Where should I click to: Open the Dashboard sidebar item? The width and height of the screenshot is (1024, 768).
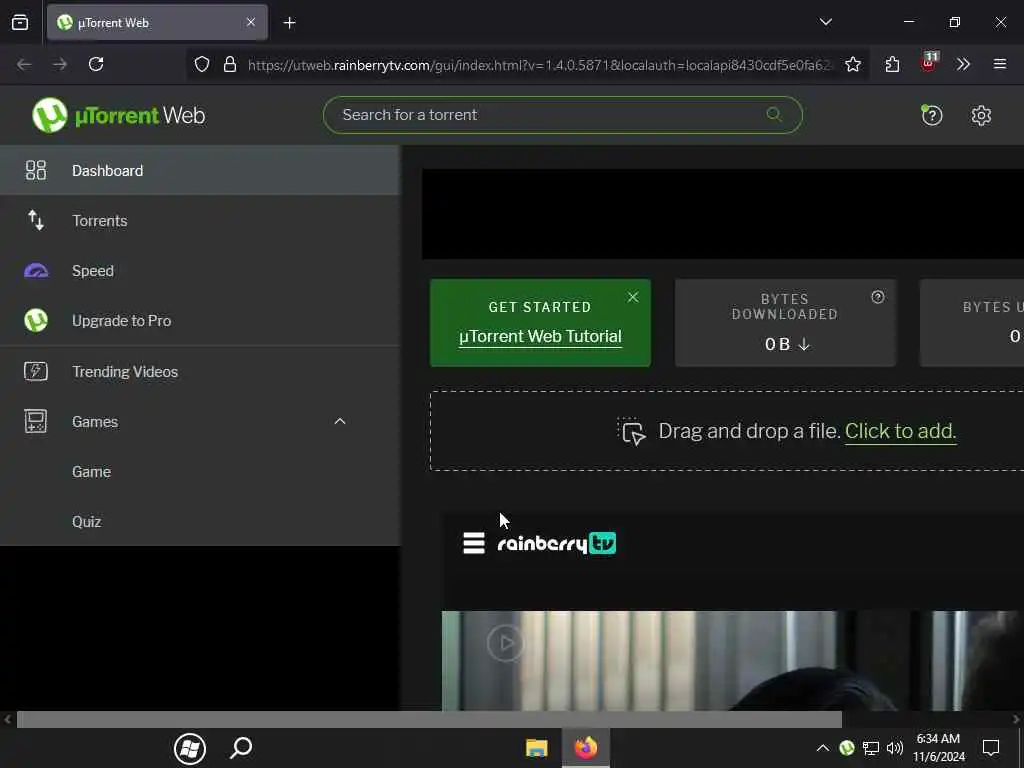200,170
